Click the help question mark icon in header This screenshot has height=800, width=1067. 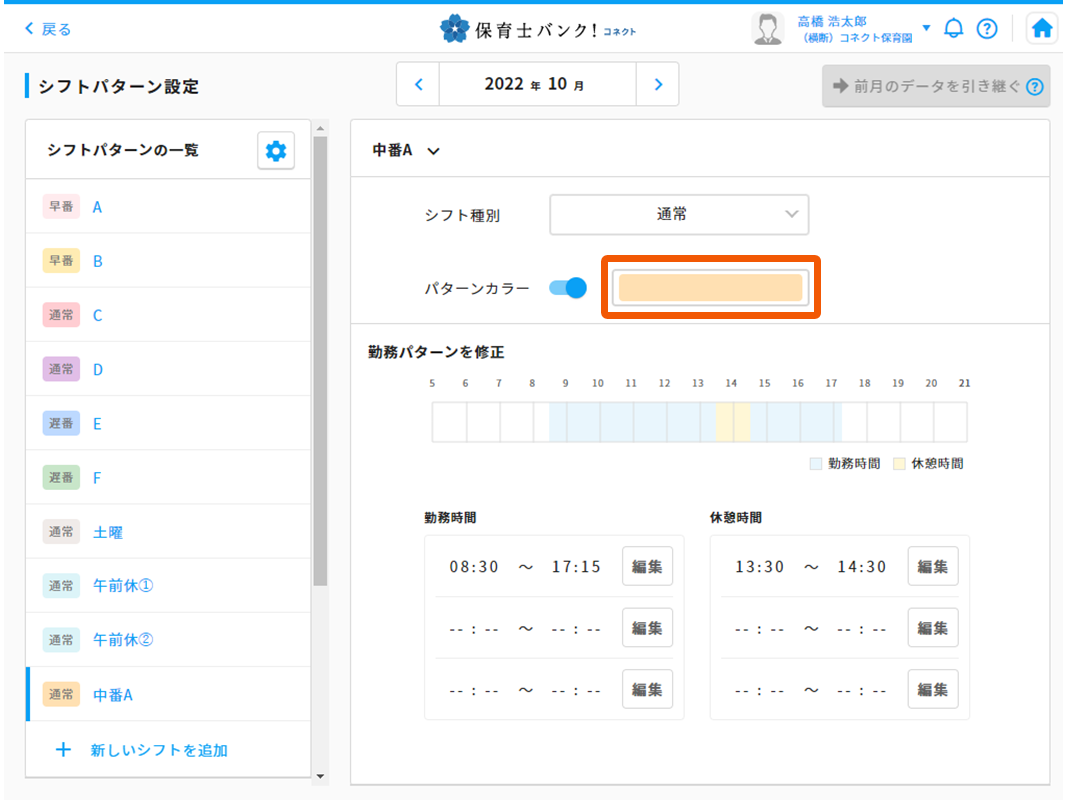tap(987, 29)
